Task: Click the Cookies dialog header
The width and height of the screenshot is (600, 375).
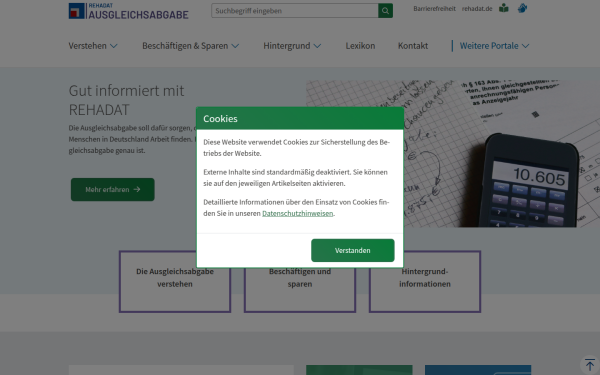Action: pyautogui.click(x=300, y=118)
